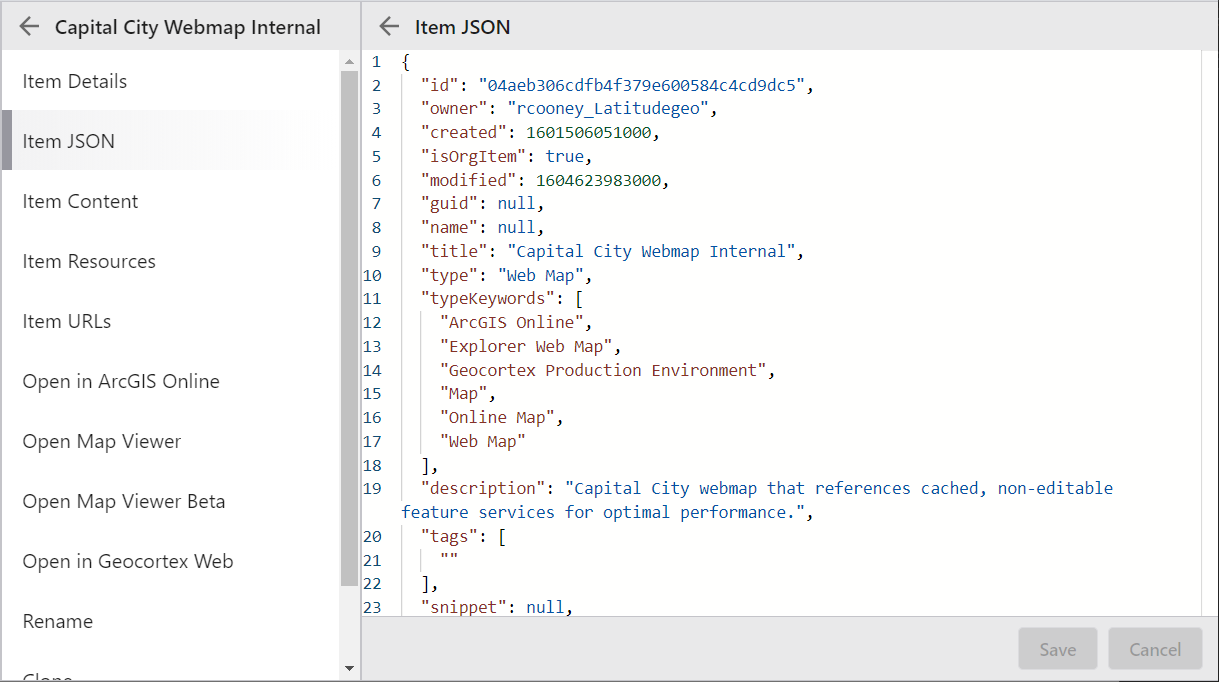Click the sidebar scrollbar up arrow
Screen dimensions: 1219x682
pyautogui.click(x=349, y=60)
